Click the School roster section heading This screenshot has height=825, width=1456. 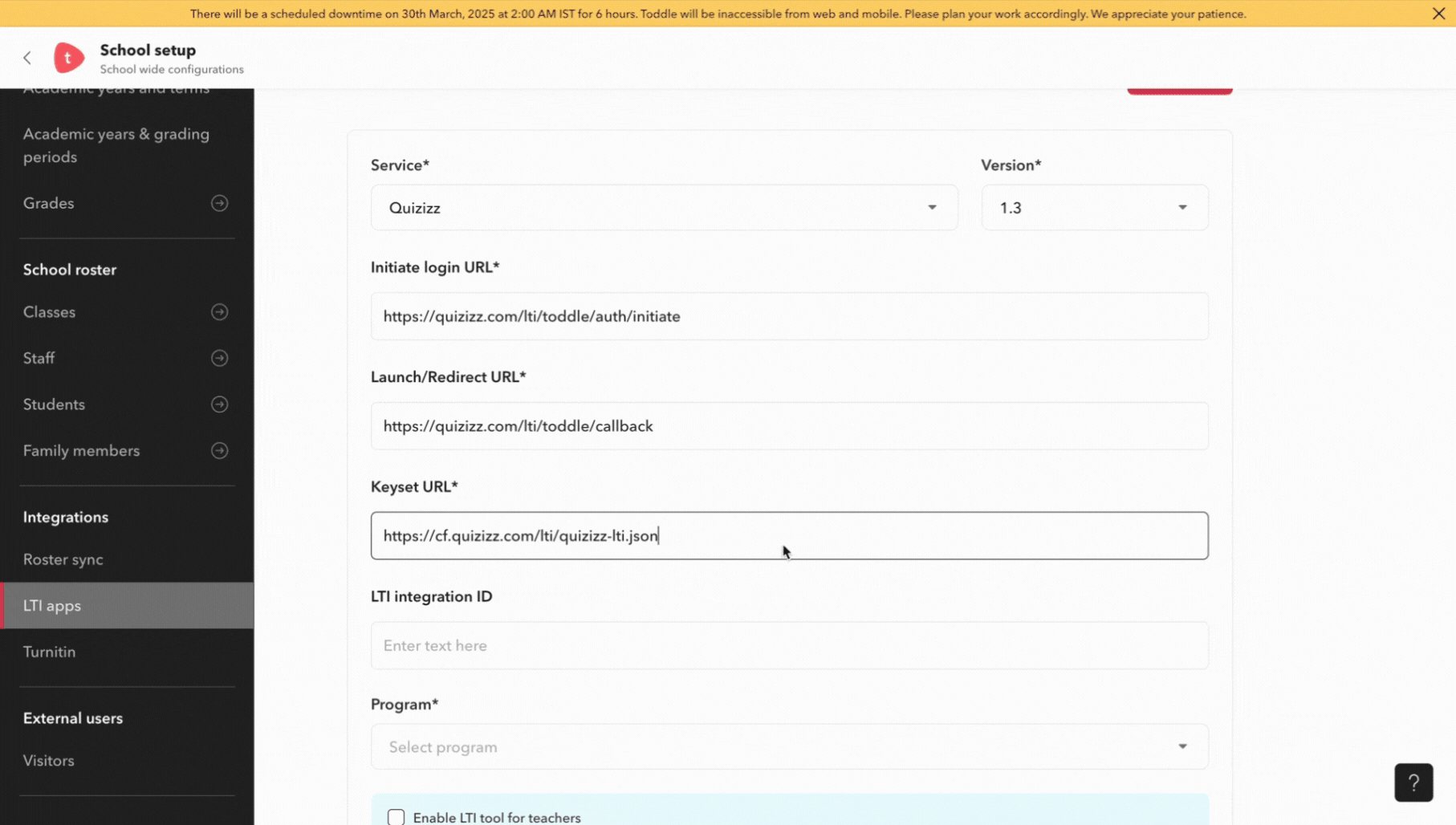tap(70, 270)
